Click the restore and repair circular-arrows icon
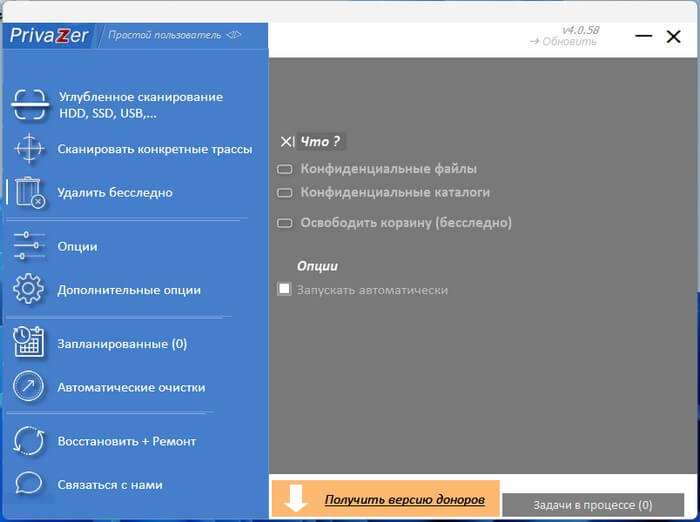 (x=29, y=441)
